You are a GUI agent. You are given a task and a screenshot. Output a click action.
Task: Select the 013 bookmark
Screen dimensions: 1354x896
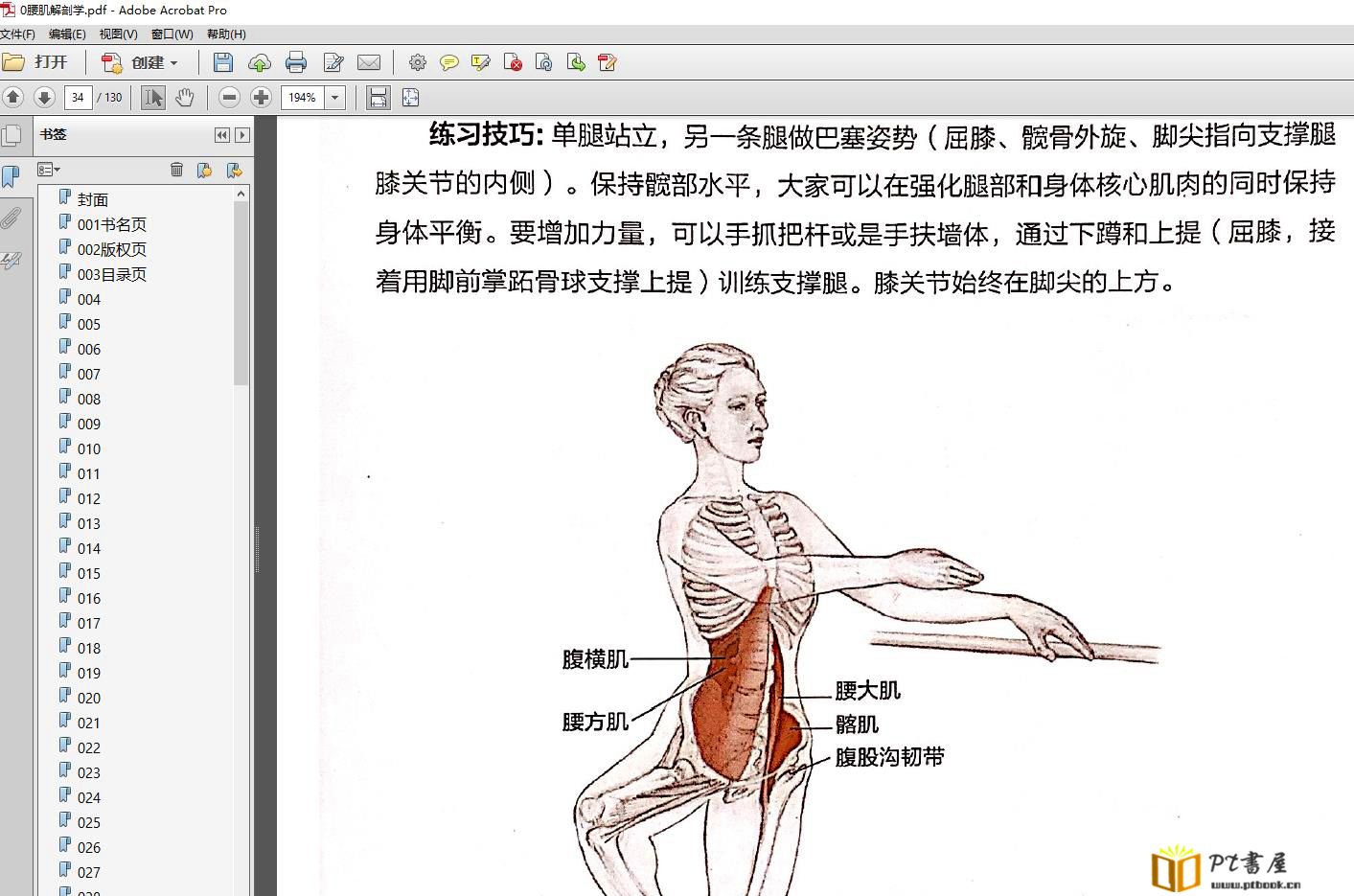[89, 523]
